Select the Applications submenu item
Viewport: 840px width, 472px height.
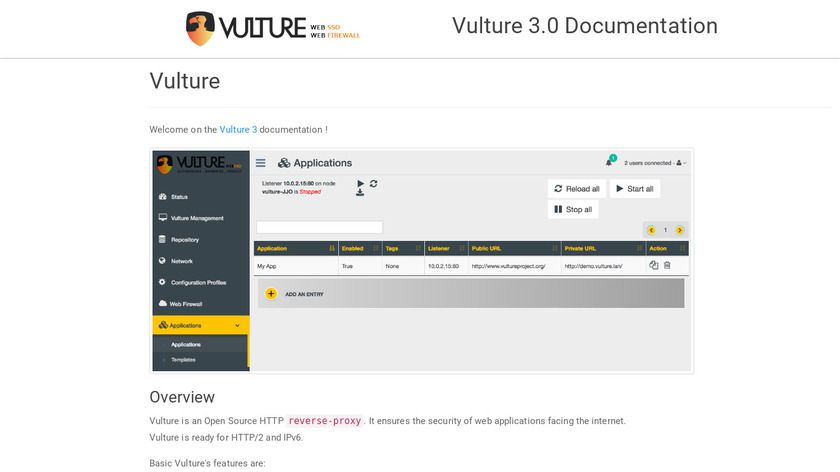tap(186, 344)
